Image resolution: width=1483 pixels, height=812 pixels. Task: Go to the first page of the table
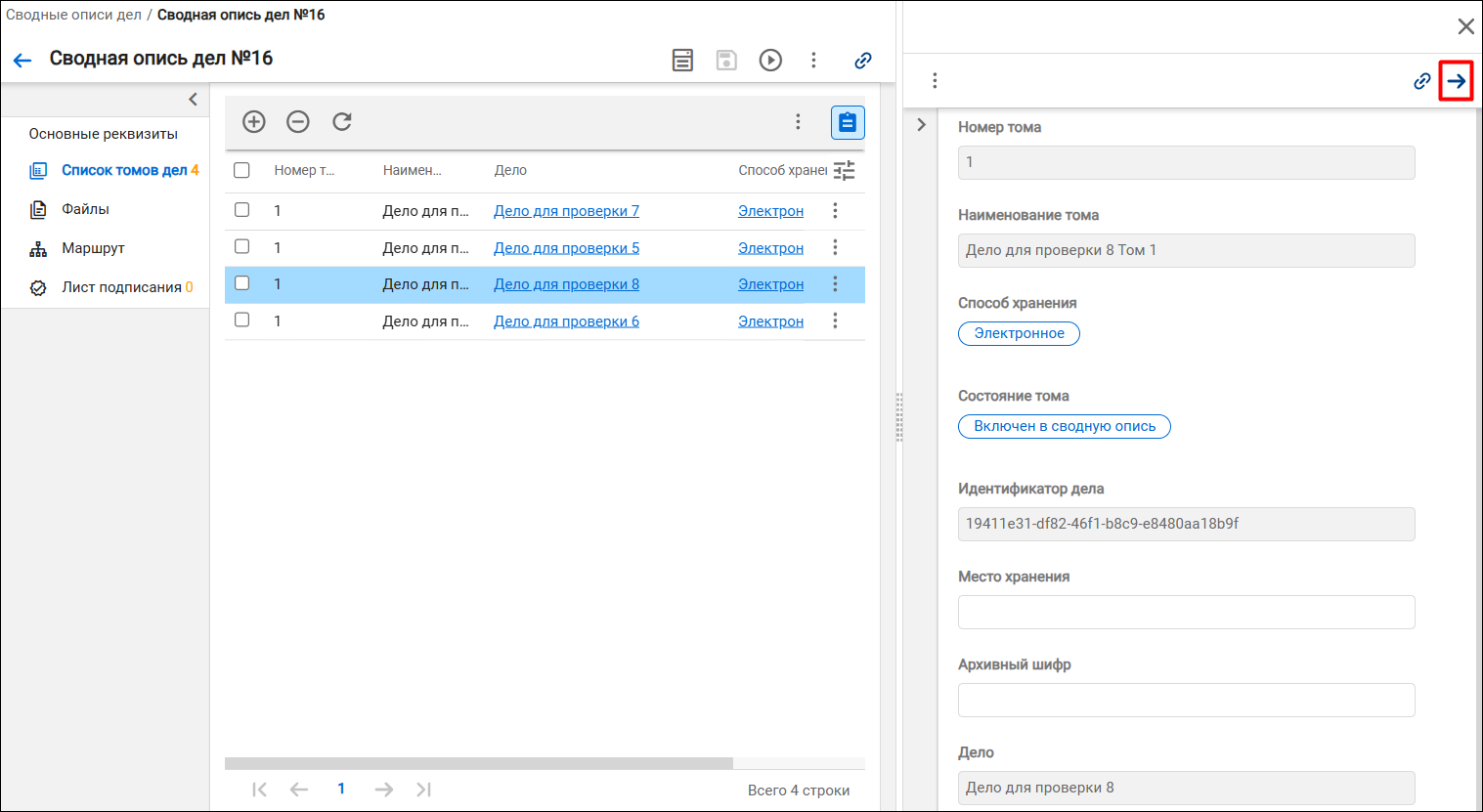(x=259, y=790)
